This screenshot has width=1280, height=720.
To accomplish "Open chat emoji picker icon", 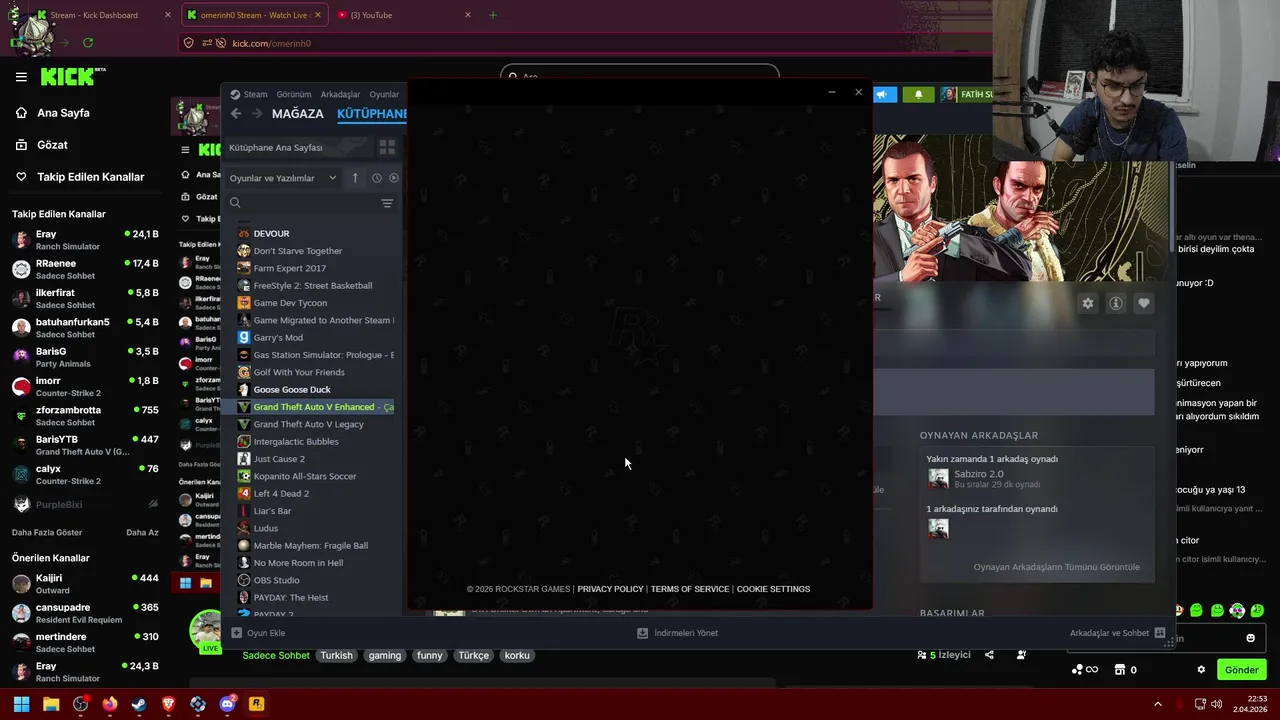I will tap(1250, 638).
